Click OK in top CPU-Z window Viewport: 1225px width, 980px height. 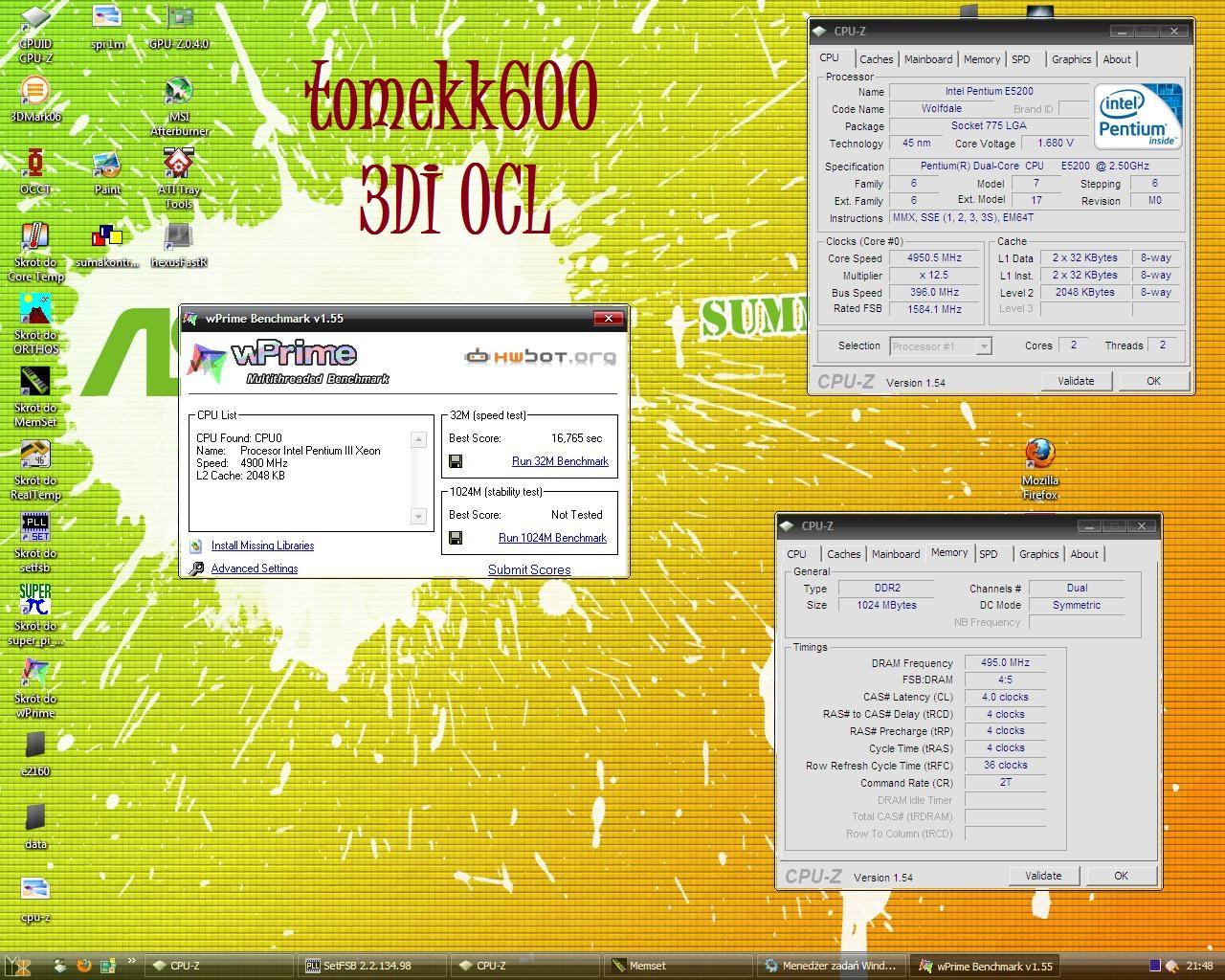pyautogui.click(x=1153, y=381)
